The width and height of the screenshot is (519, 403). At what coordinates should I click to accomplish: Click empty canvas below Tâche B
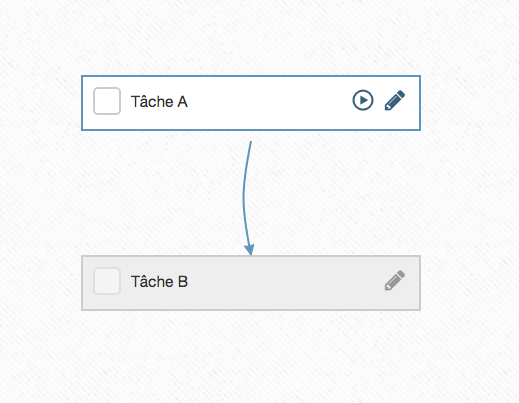click(x=251, y=357)
